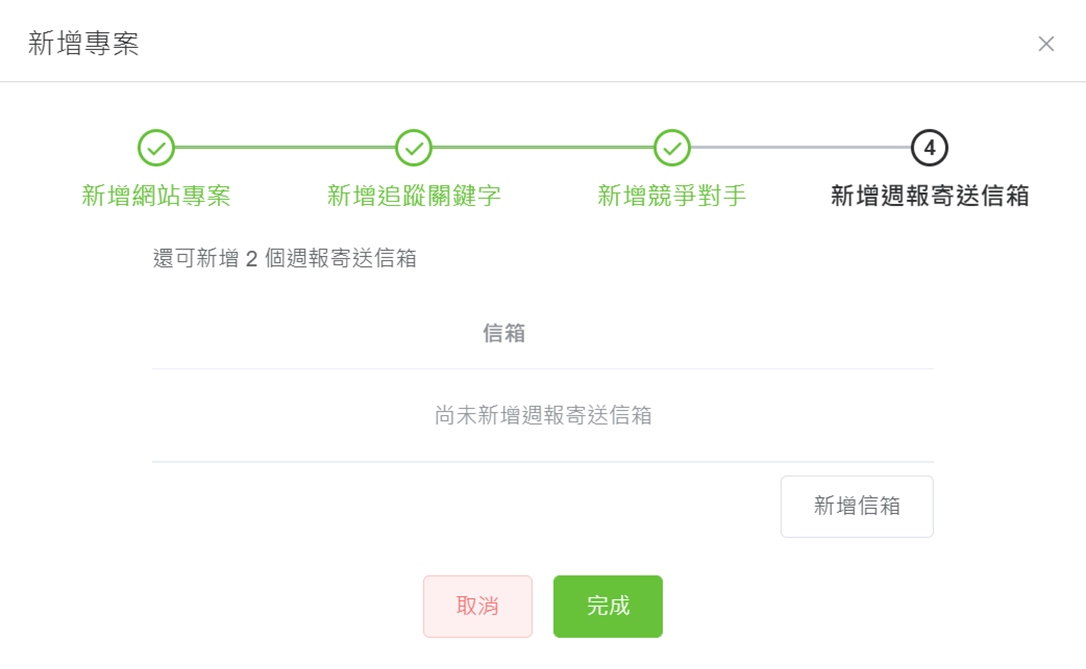Go back to the 新增網站專案 step label

(156, 196)
